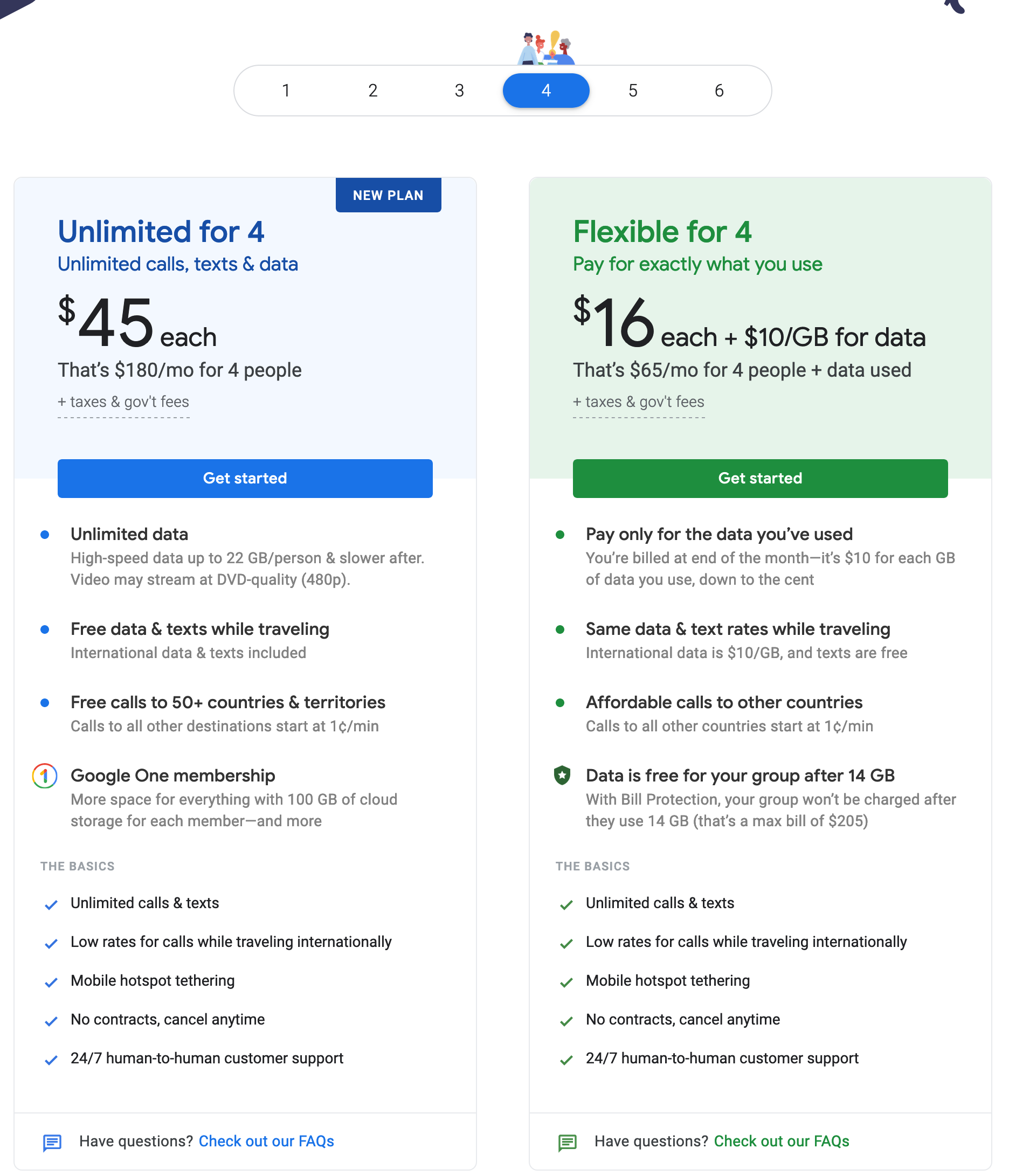
Task: Click the Google One membership icon
Action: point(45,776)
